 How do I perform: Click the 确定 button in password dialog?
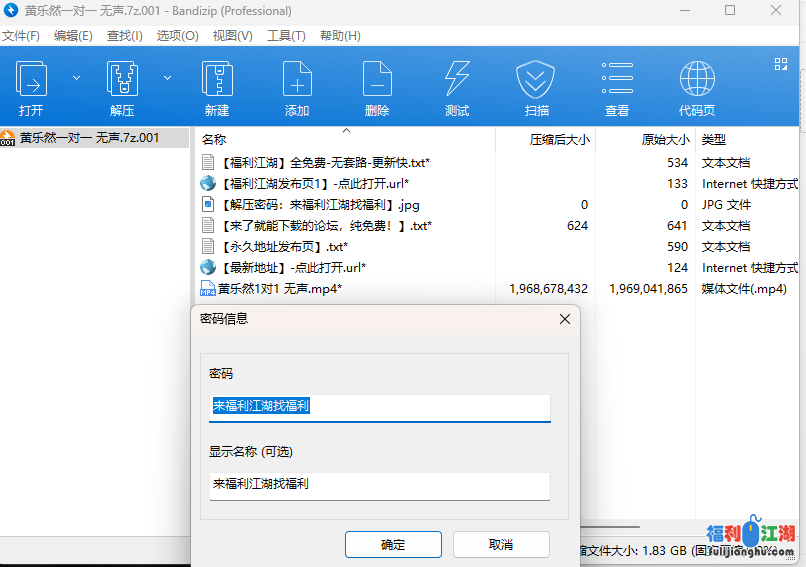click(x=393, y=545)
